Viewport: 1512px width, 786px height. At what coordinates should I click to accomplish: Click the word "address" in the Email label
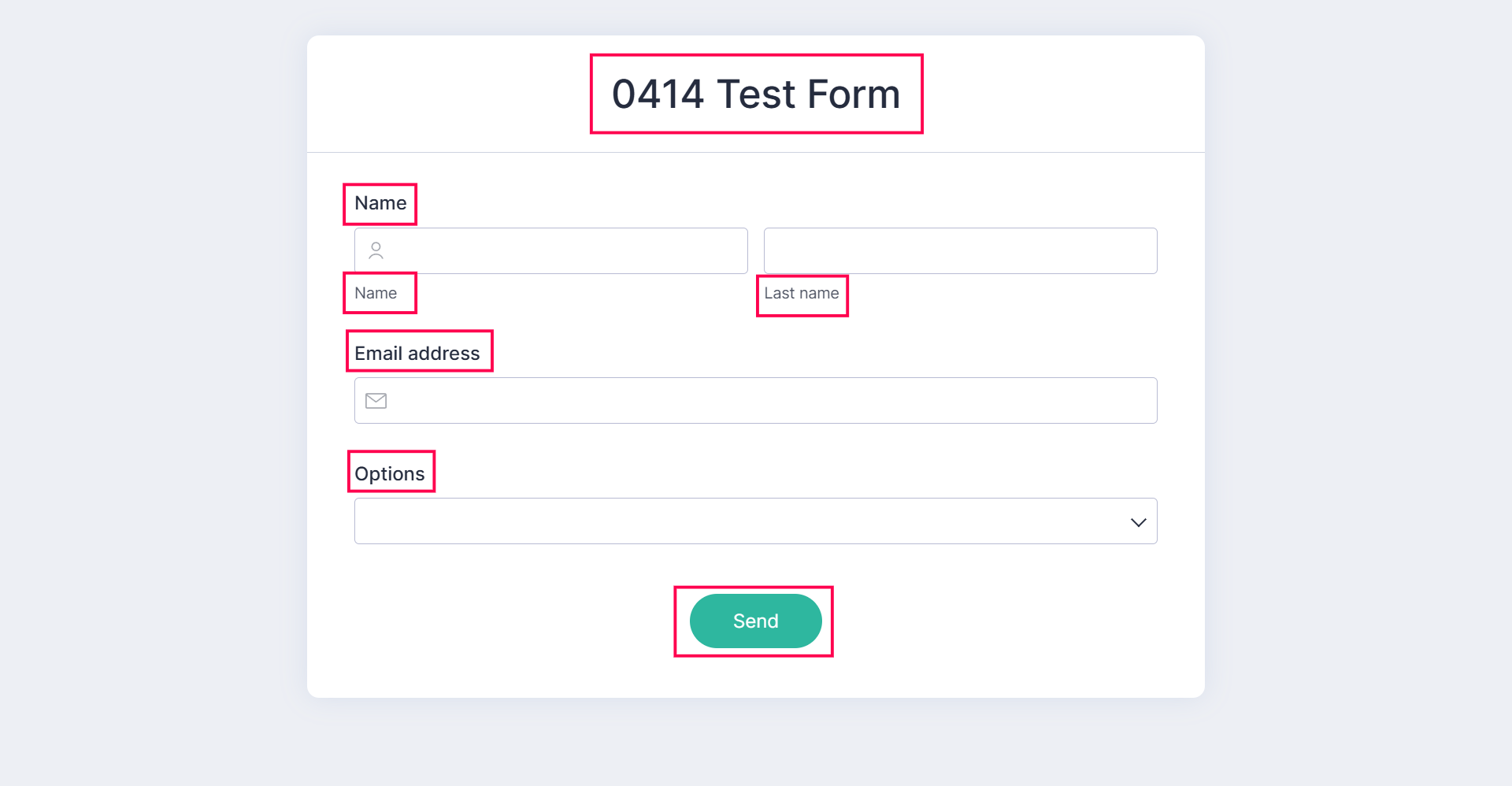click(x=444, y=354)
